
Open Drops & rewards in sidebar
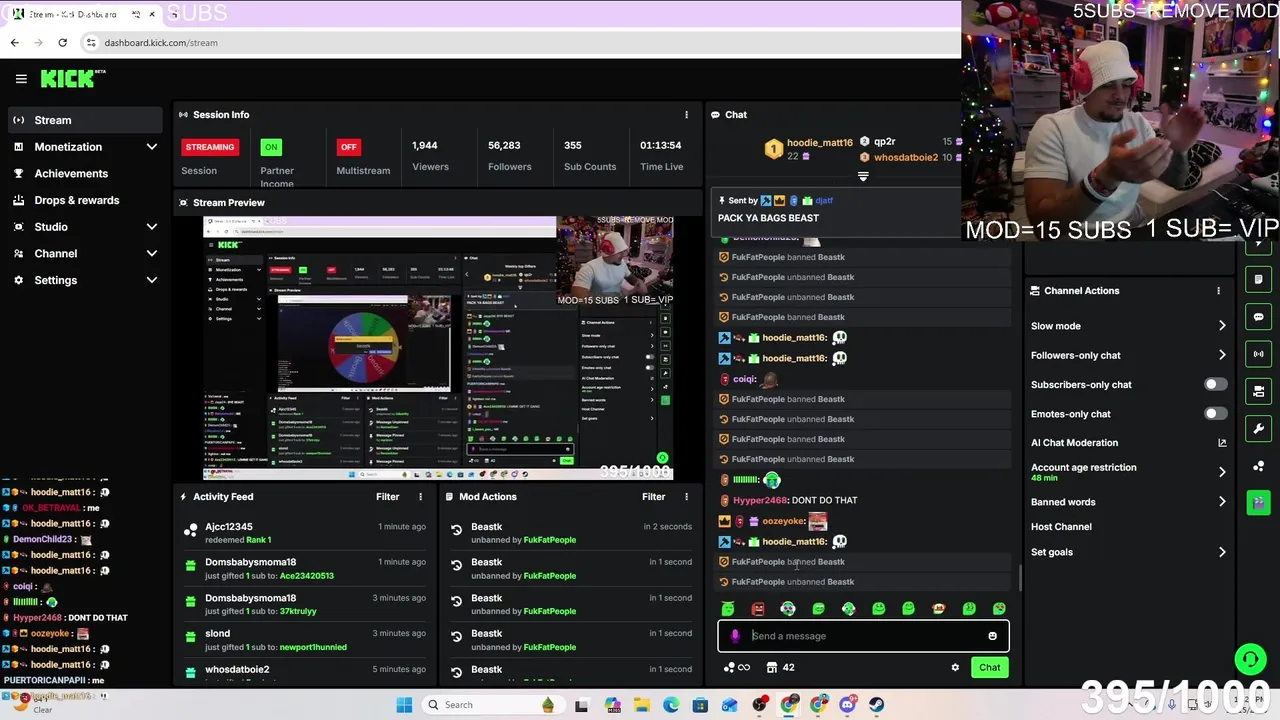(x=85, y=200)
